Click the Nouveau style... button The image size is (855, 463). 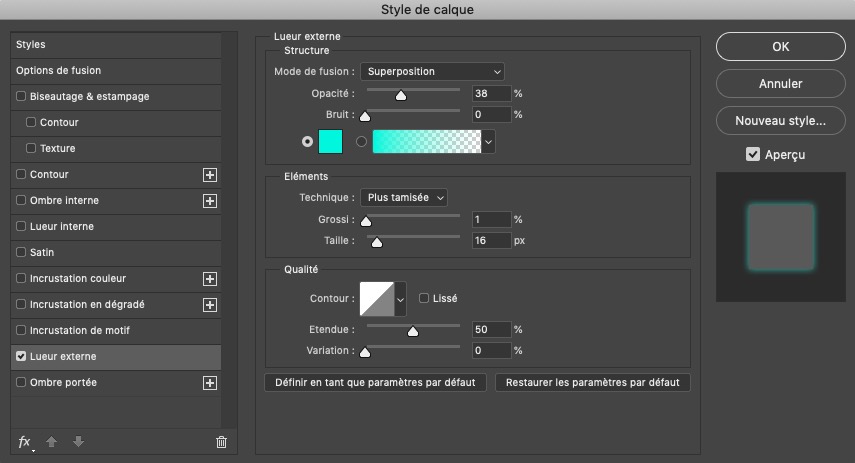[x=780, y=121]
